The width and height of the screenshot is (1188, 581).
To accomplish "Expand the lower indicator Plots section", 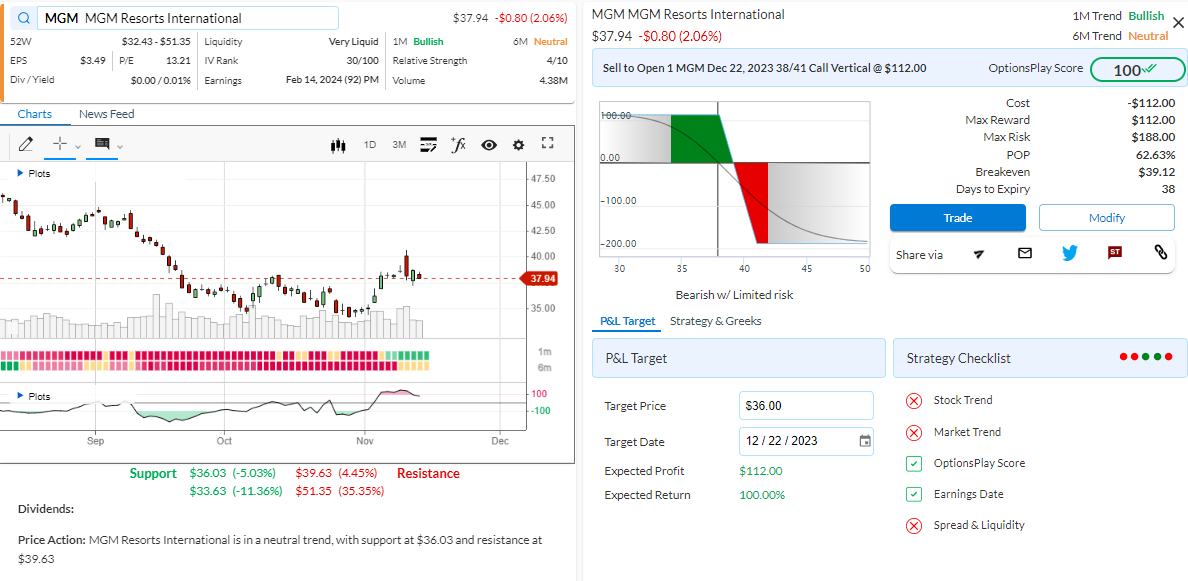I will pyautogui.click(x=34, y=396).
